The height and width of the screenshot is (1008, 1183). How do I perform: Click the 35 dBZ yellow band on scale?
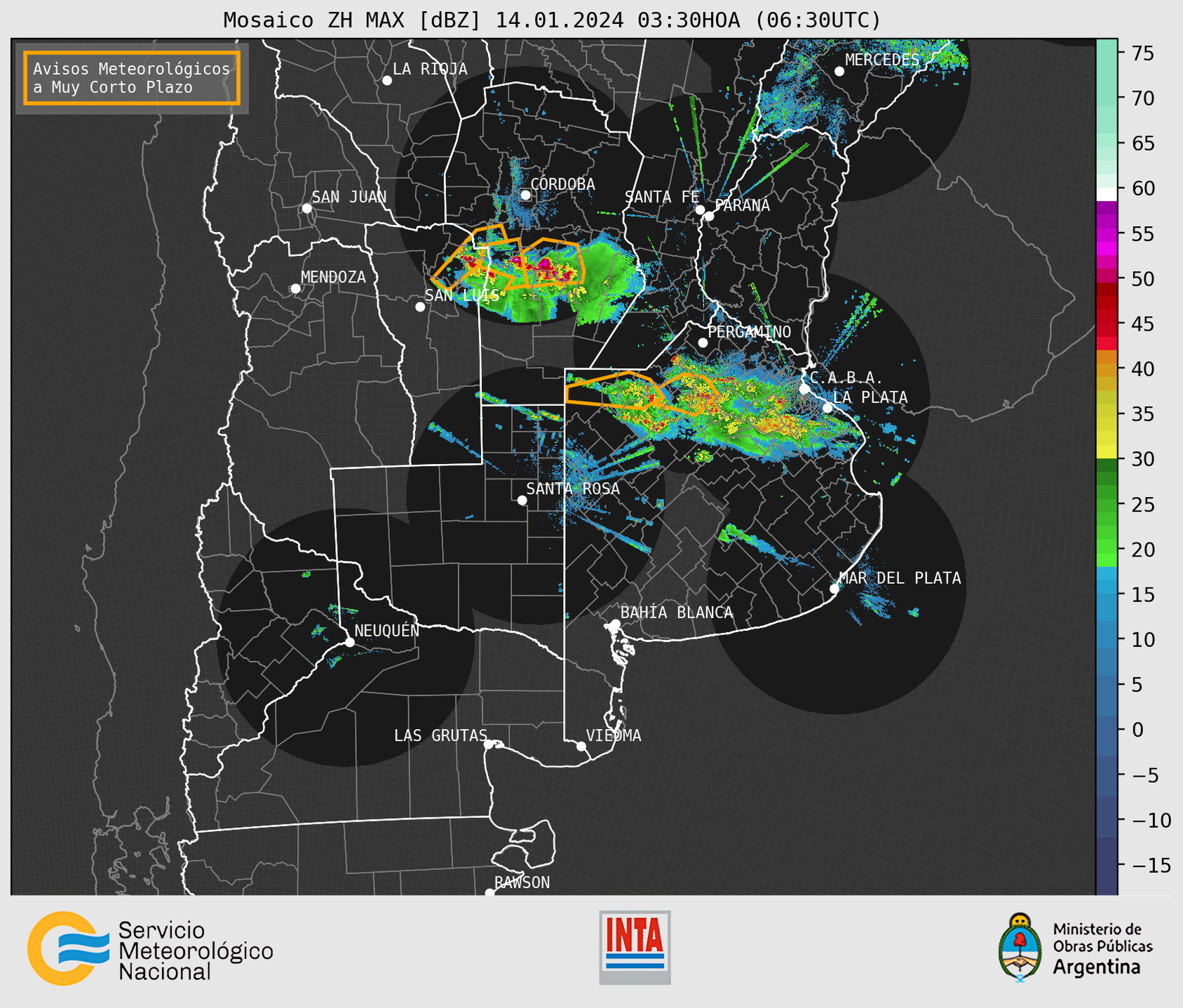(1106, 414)
